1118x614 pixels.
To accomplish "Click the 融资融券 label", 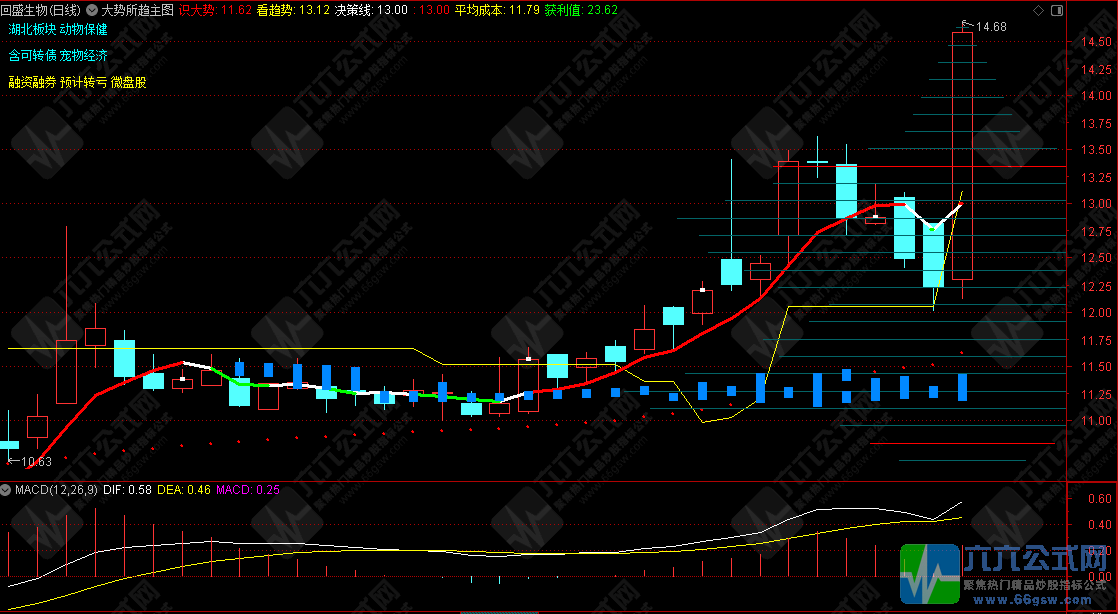I will tap(31, 83).
